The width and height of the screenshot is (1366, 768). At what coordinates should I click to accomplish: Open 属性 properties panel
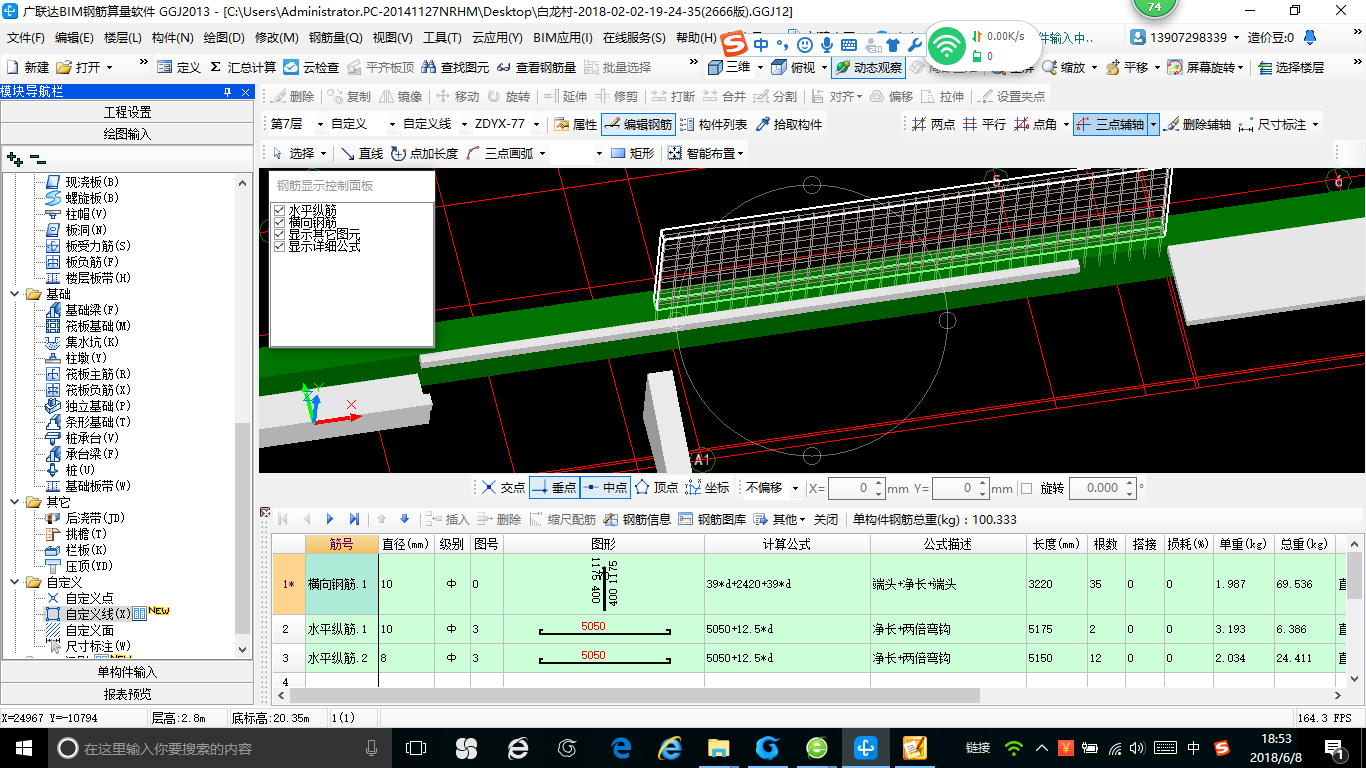click(x=575, y=124)
